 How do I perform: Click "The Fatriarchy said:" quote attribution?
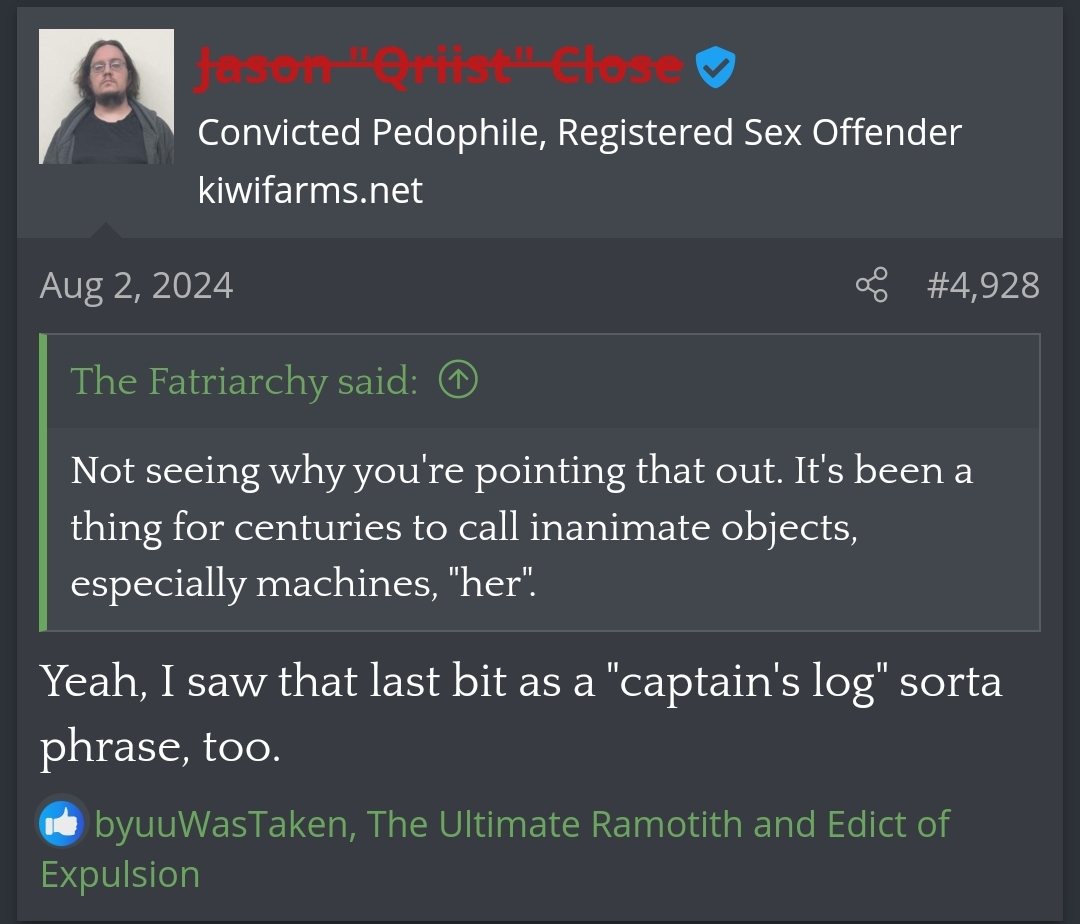click(x=243, y=381)
